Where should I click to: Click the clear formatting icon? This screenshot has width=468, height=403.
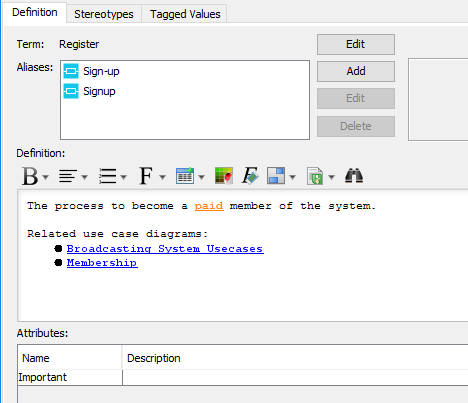[250, 176]
